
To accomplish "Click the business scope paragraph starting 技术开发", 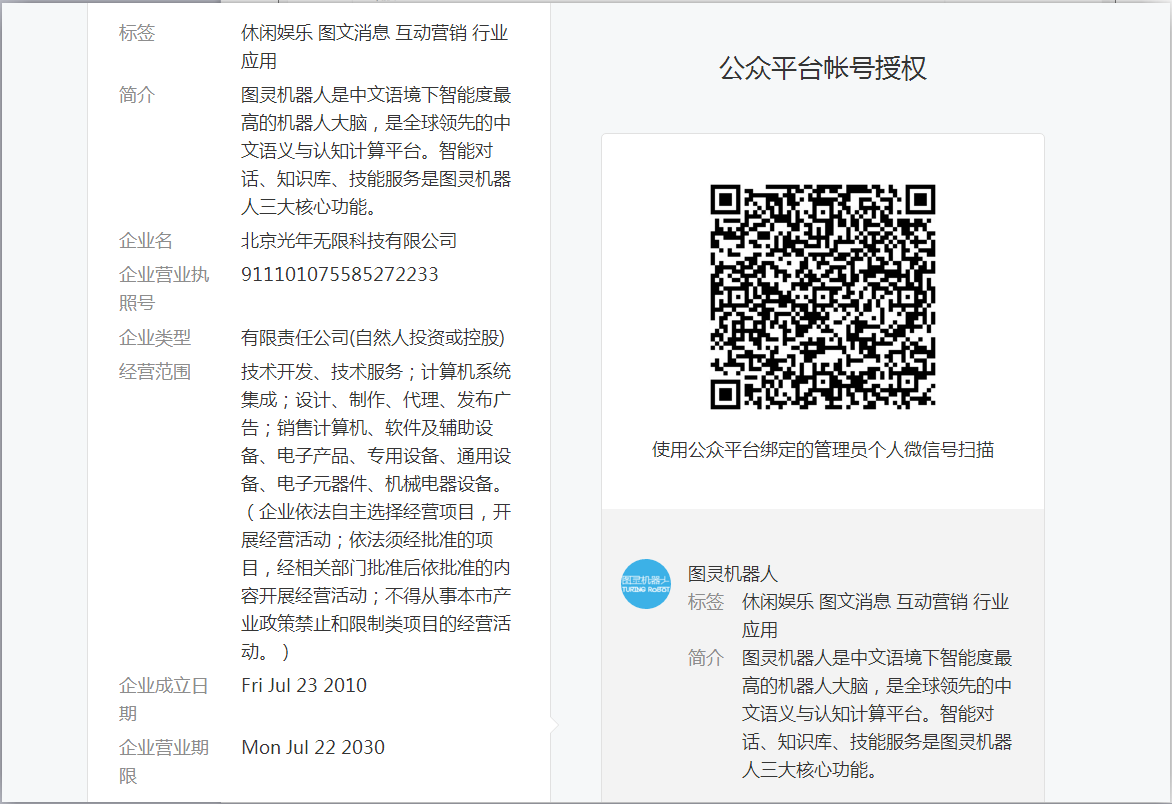I will (x=376, y=511).
